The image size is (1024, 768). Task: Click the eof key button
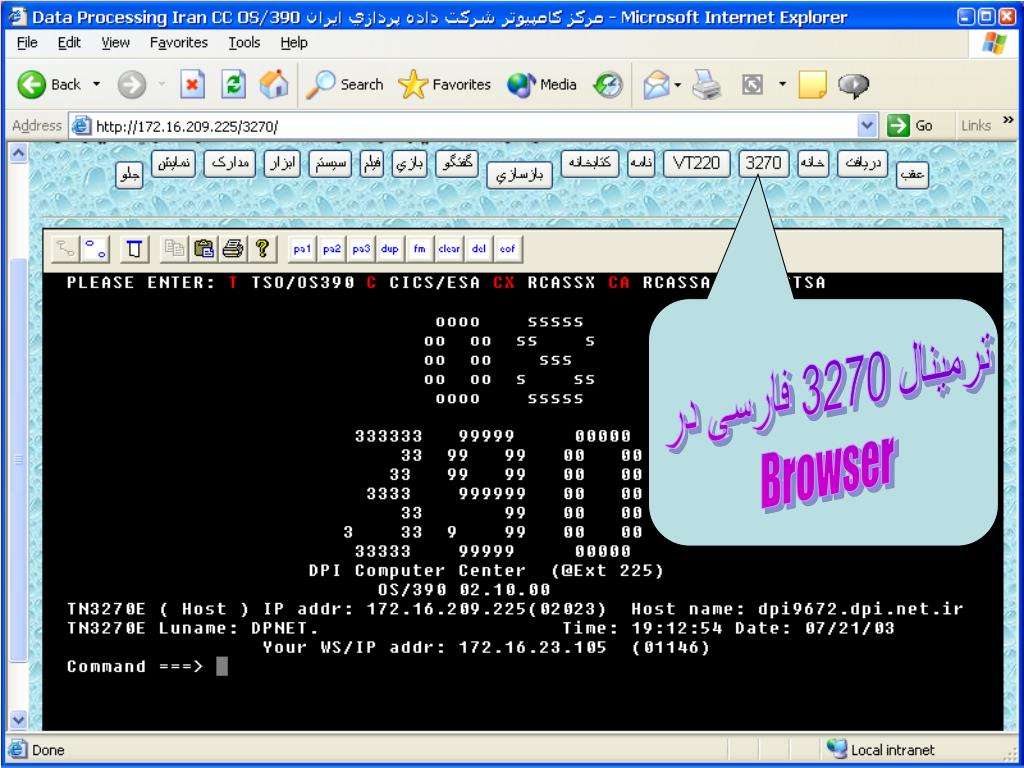click(507, 249)
